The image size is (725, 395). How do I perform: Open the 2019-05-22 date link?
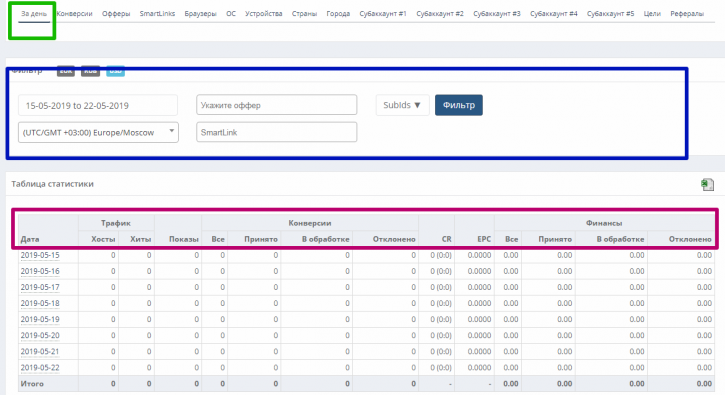(40, 368)
